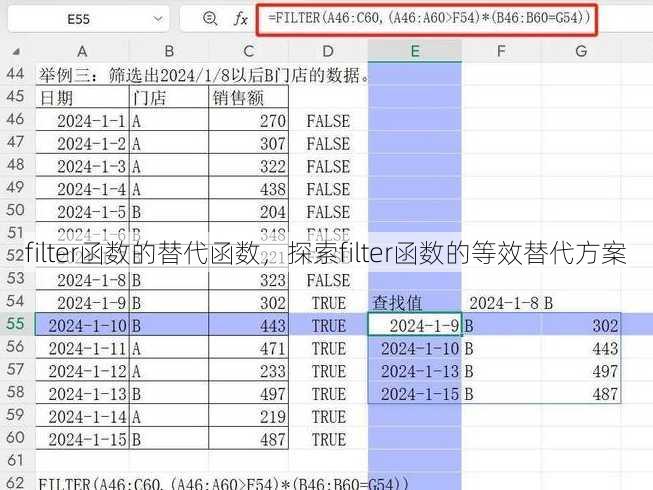Click the Name Box showing E55

pos(88,19)
